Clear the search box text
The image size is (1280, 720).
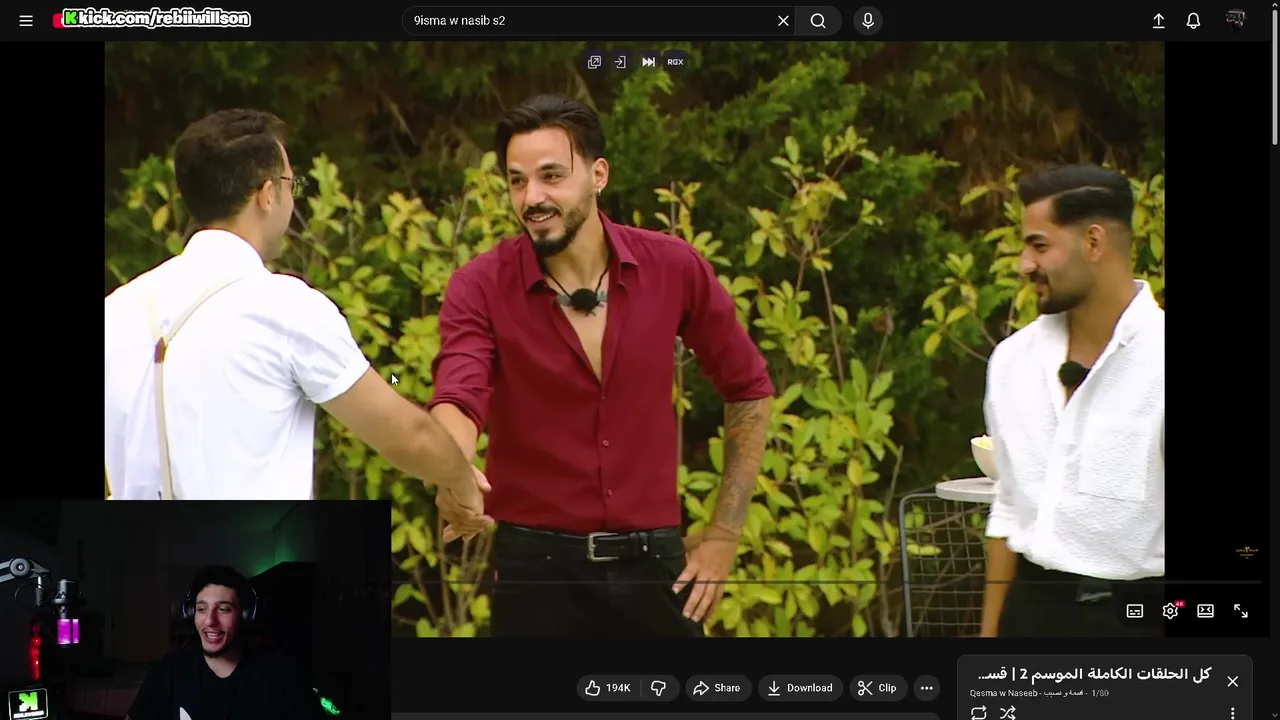click(783, 20)
